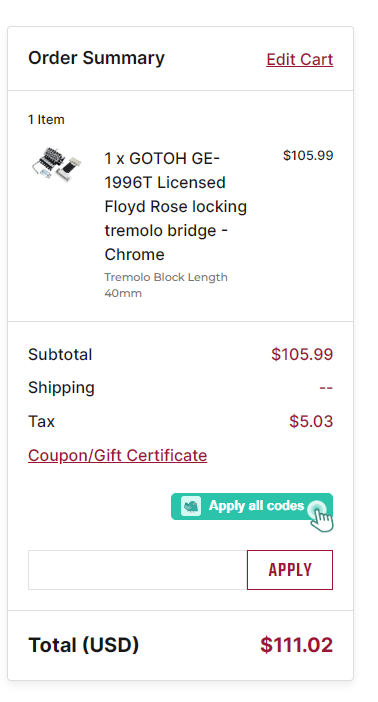Viewport: 378px width, 702px height.
Task: Click the green Apply all codes button
Action: tap(252, 506)
